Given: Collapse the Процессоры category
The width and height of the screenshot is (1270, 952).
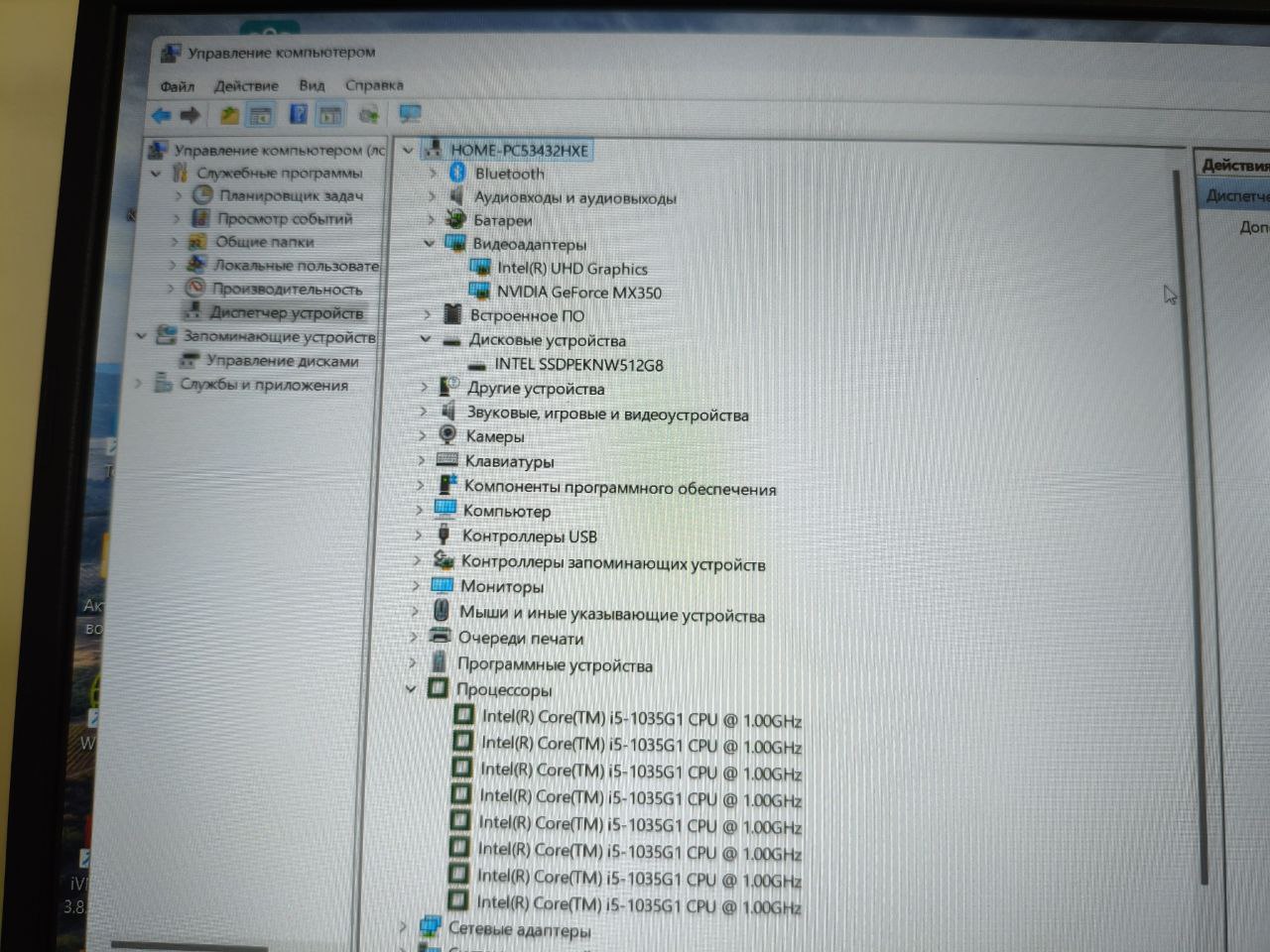Looking at the screenshot, I should click(411, 689).
